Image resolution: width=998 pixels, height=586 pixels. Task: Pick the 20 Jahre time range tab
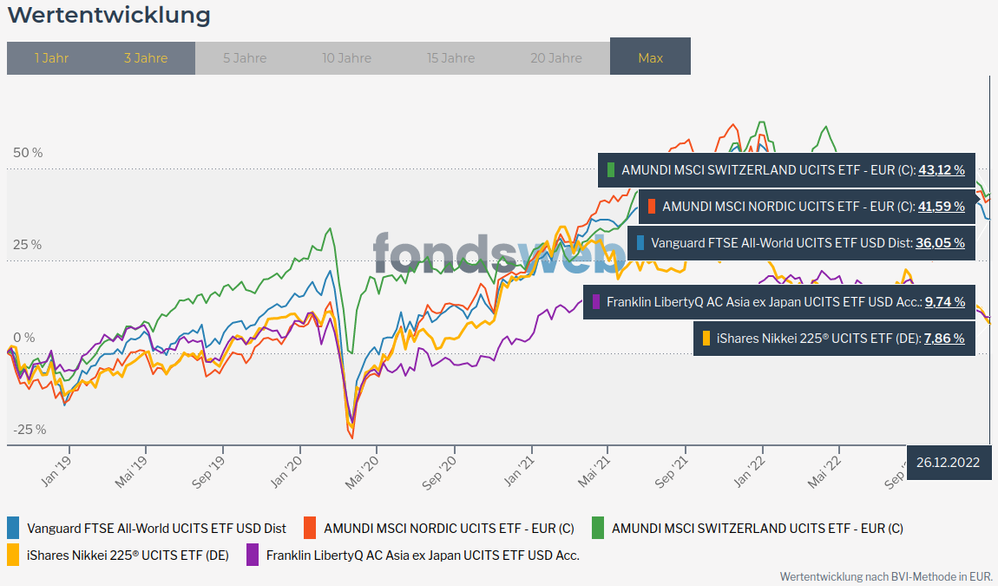(x=555, y=58)
